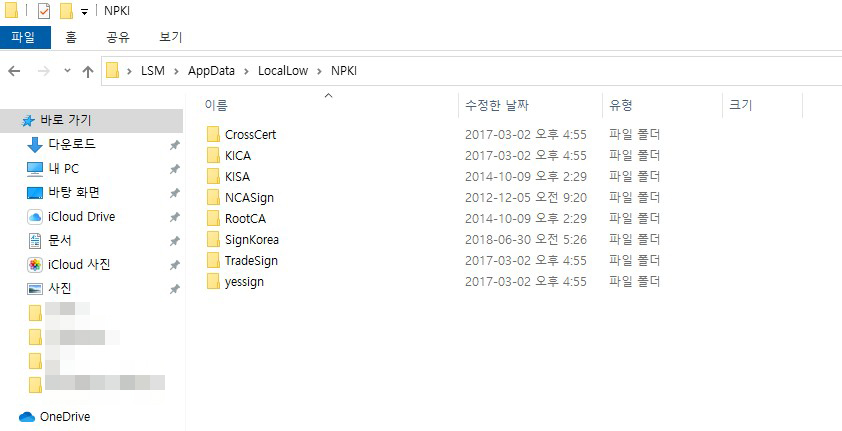842x431 pixels.
Task: Unpin 다운로드 using its pin icon
Action: 175,145
